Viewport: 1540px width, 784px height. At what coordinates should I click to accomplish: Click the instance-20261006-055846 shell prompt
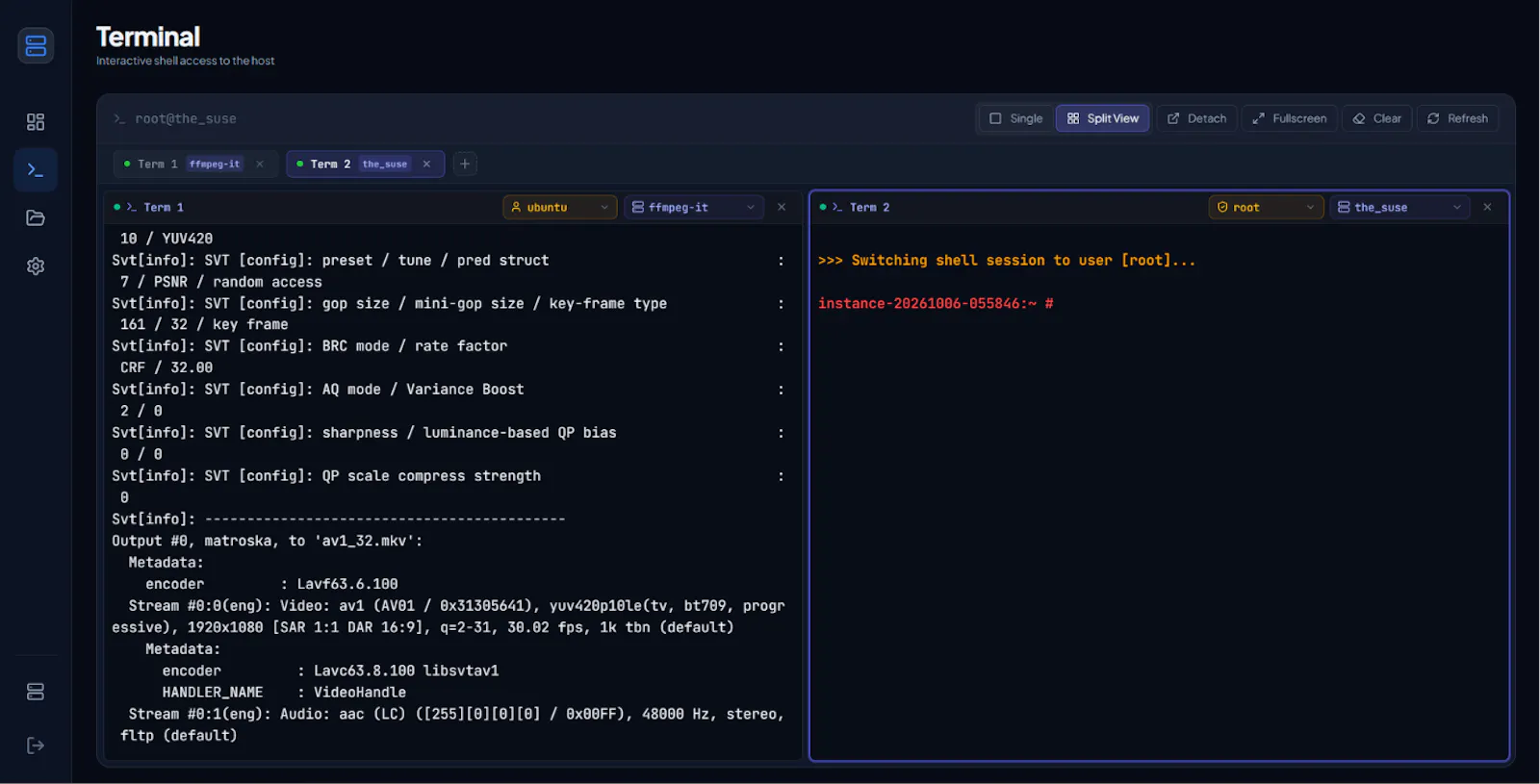coord(936,304)
